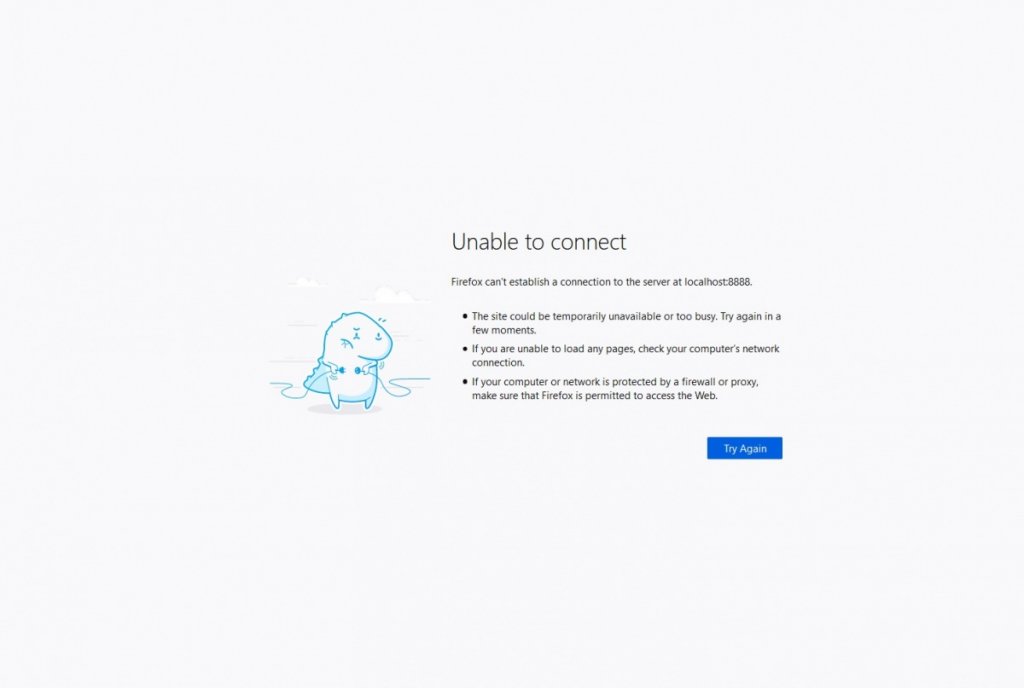Click the localhost:8888 address text

[x=717, y=282]
